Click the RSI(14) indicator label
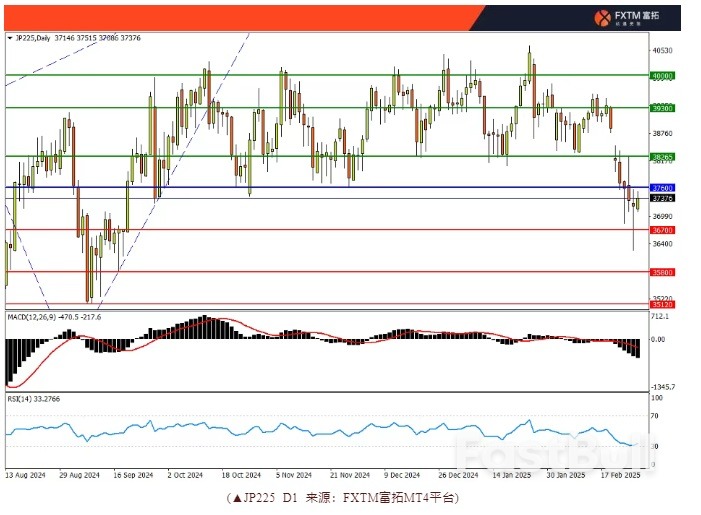Screen dimensions: 701x515 21,399
